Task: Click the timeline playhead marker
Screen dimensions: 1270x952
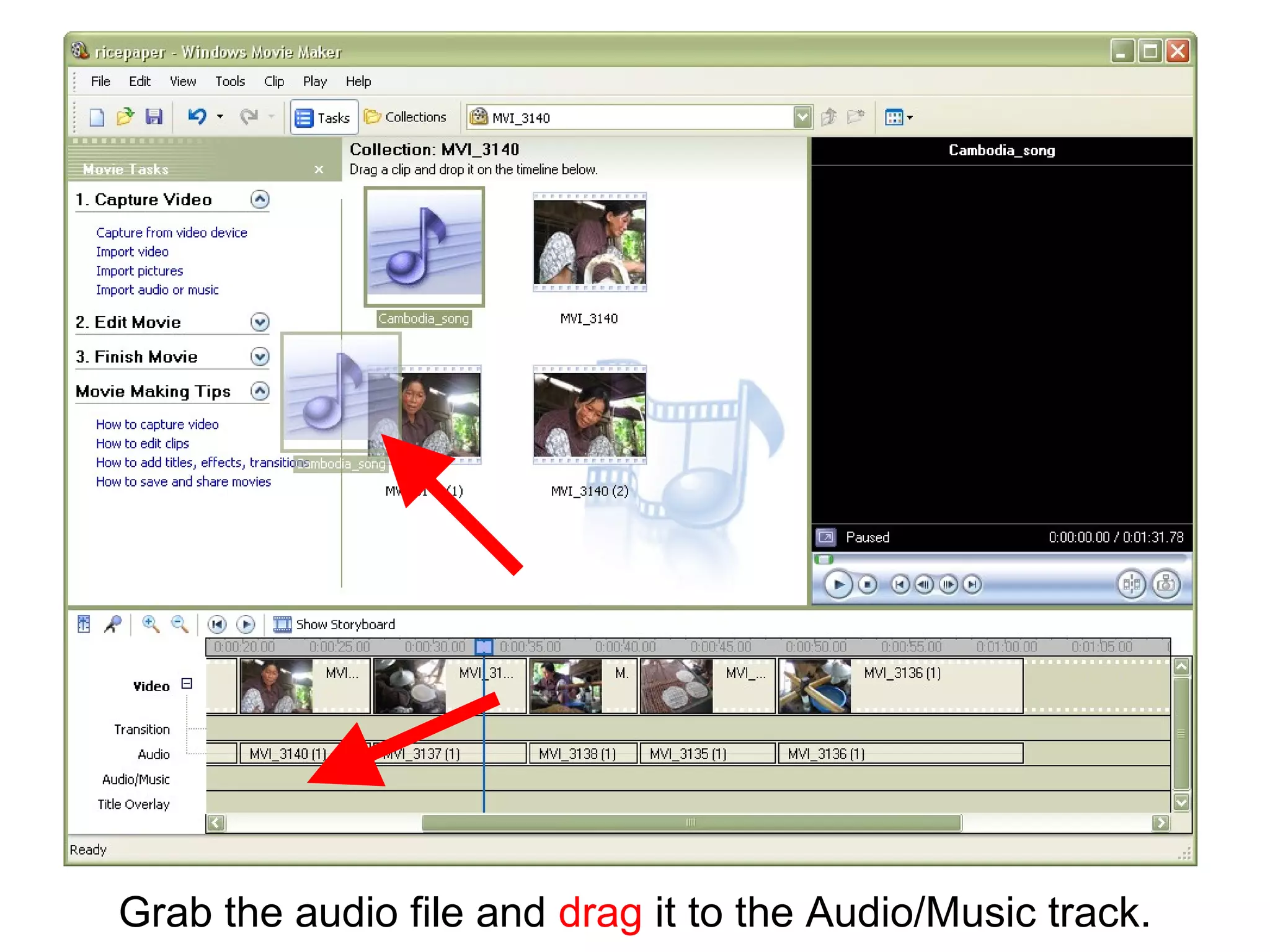Action: 484,646
